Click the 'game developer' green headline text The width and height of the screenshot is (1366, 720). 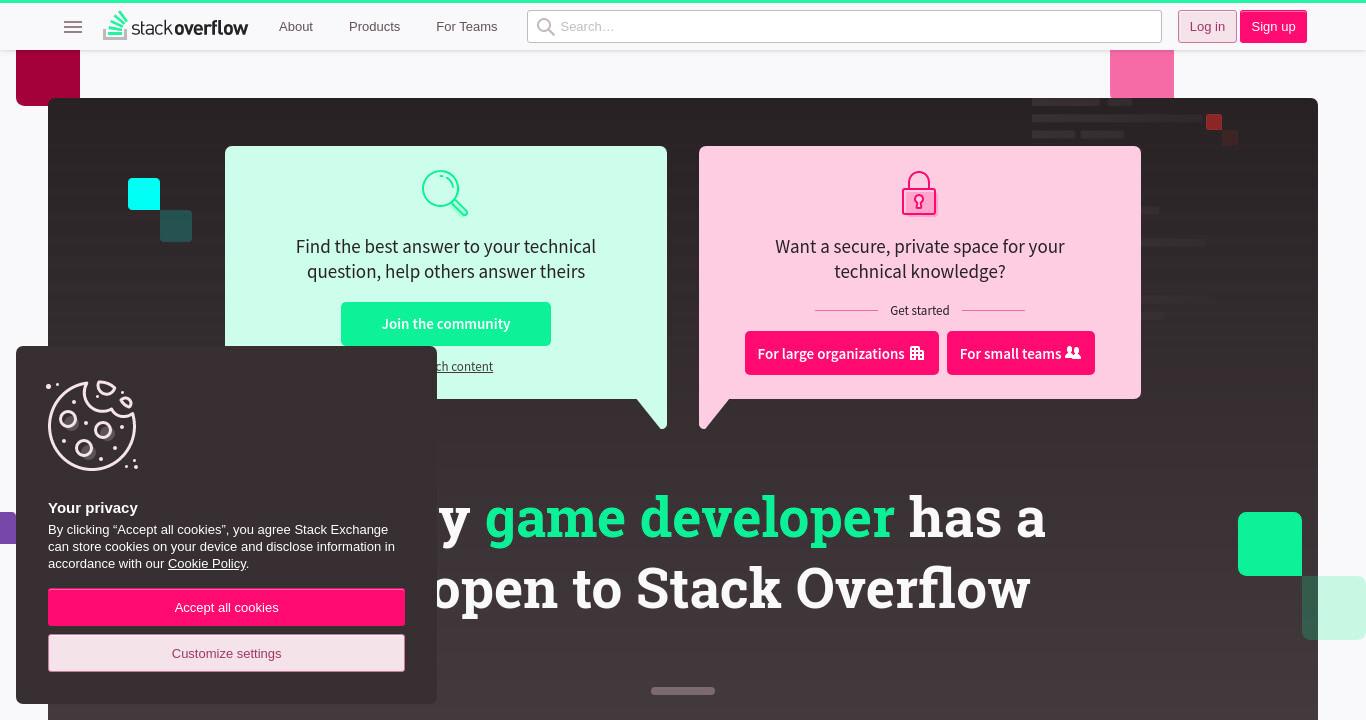tap(689, 518)
